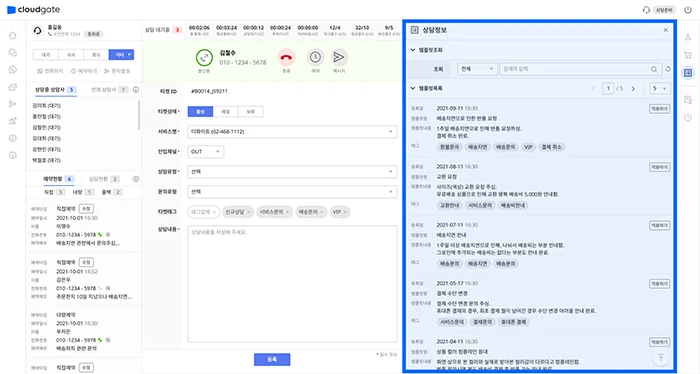This screenshot has height=374, width=700.
Task: Switch to the 상담현황 tab
Action: (x=104, y=179)
